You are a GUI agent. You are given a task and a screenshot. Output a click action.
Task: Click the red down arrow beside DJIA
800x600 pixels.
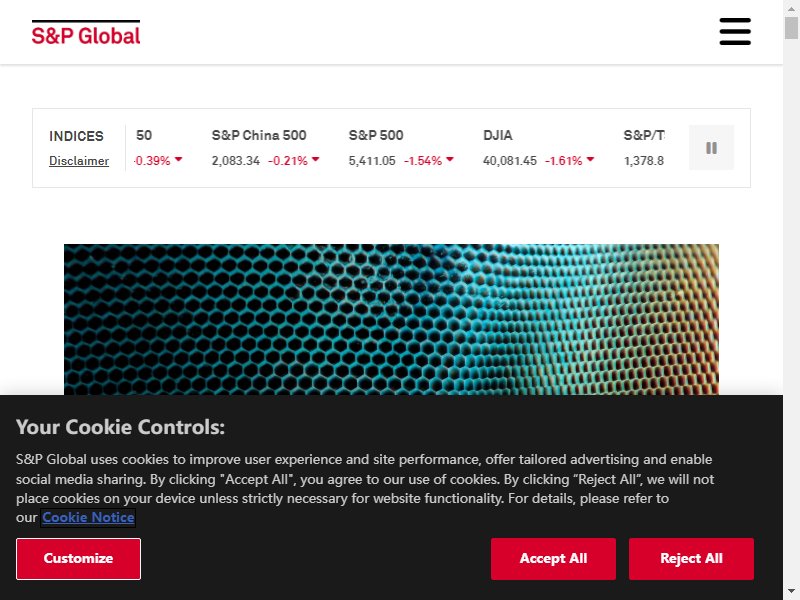pyautogui.click(x=590, y=159)
